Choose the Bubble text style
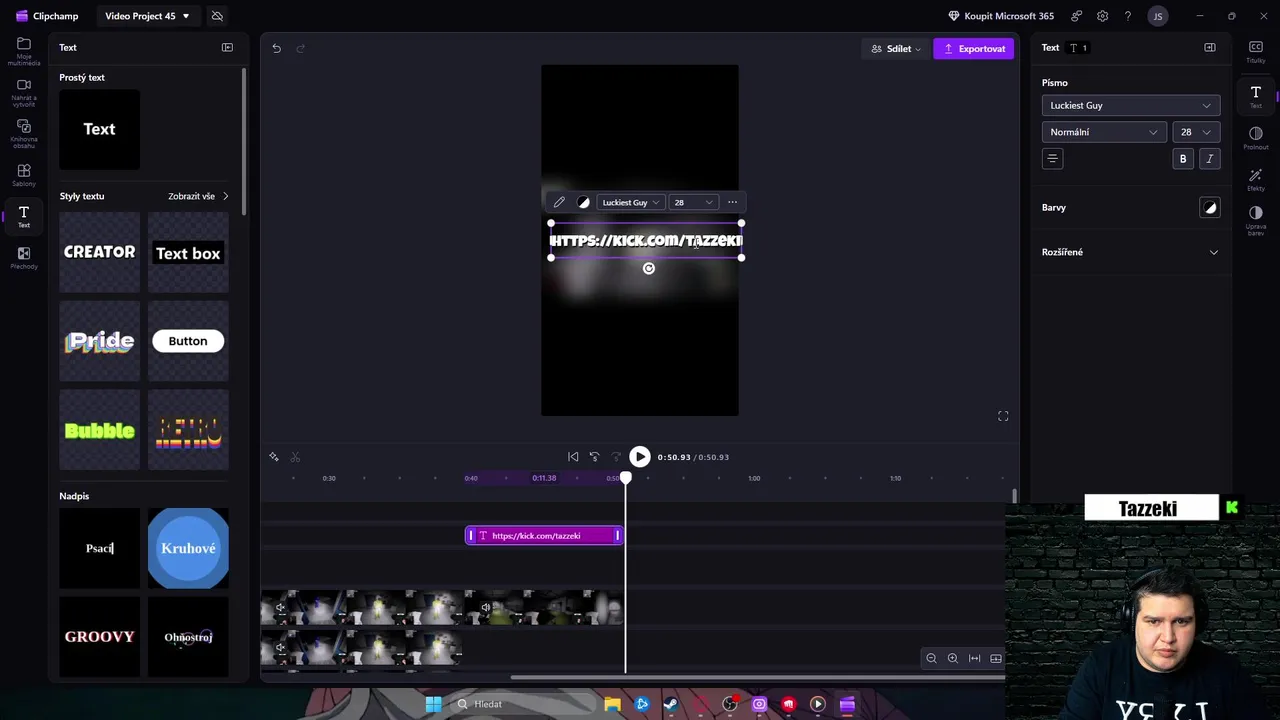The height and width of the screenshot is (720, 1280). (x=99, y=430)
